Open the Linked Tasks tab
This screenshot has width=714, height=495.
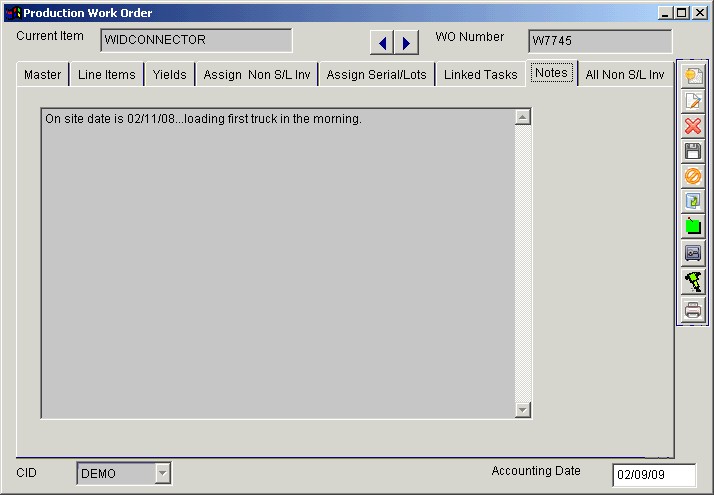coord(480,75)
